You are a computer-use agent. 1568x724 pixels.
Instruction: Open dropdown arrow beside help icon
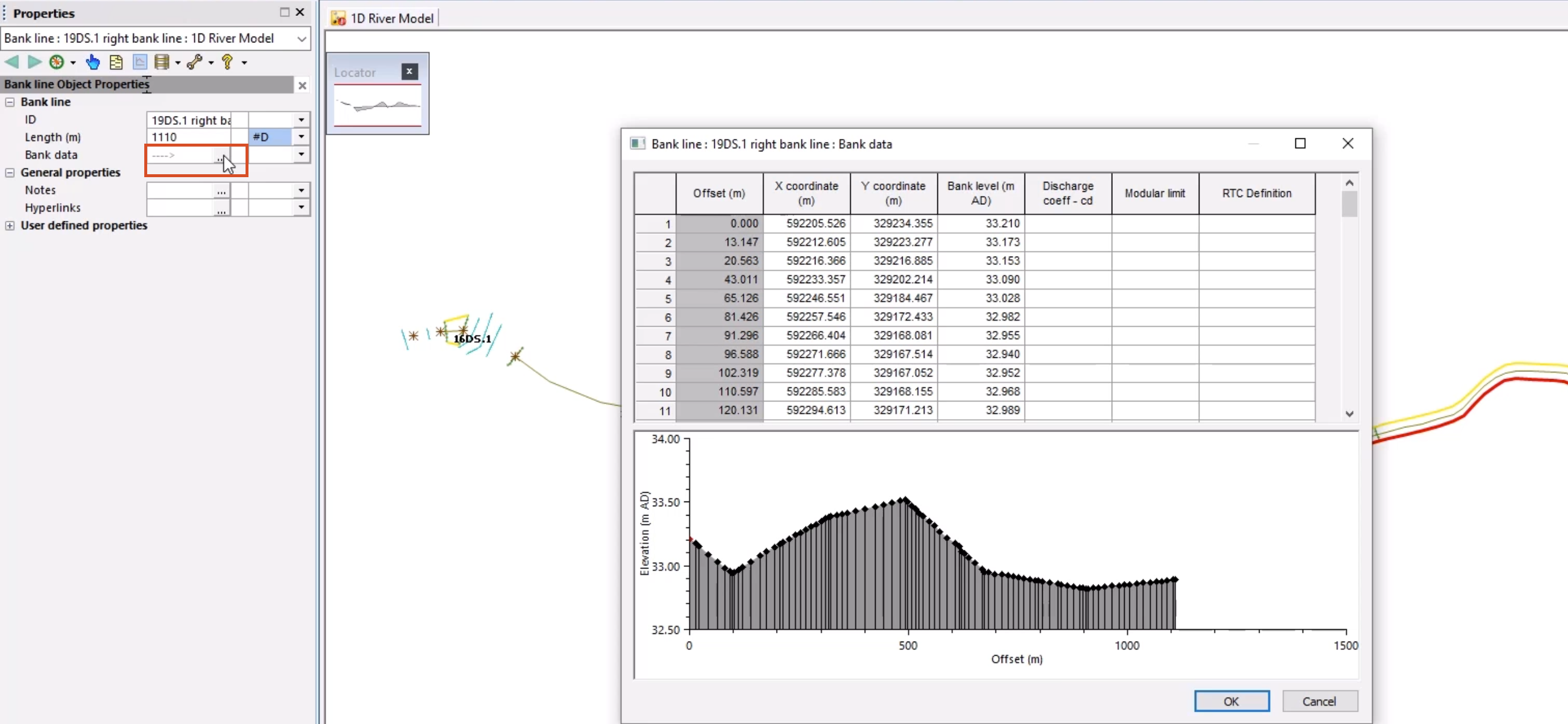click(244, 62)
